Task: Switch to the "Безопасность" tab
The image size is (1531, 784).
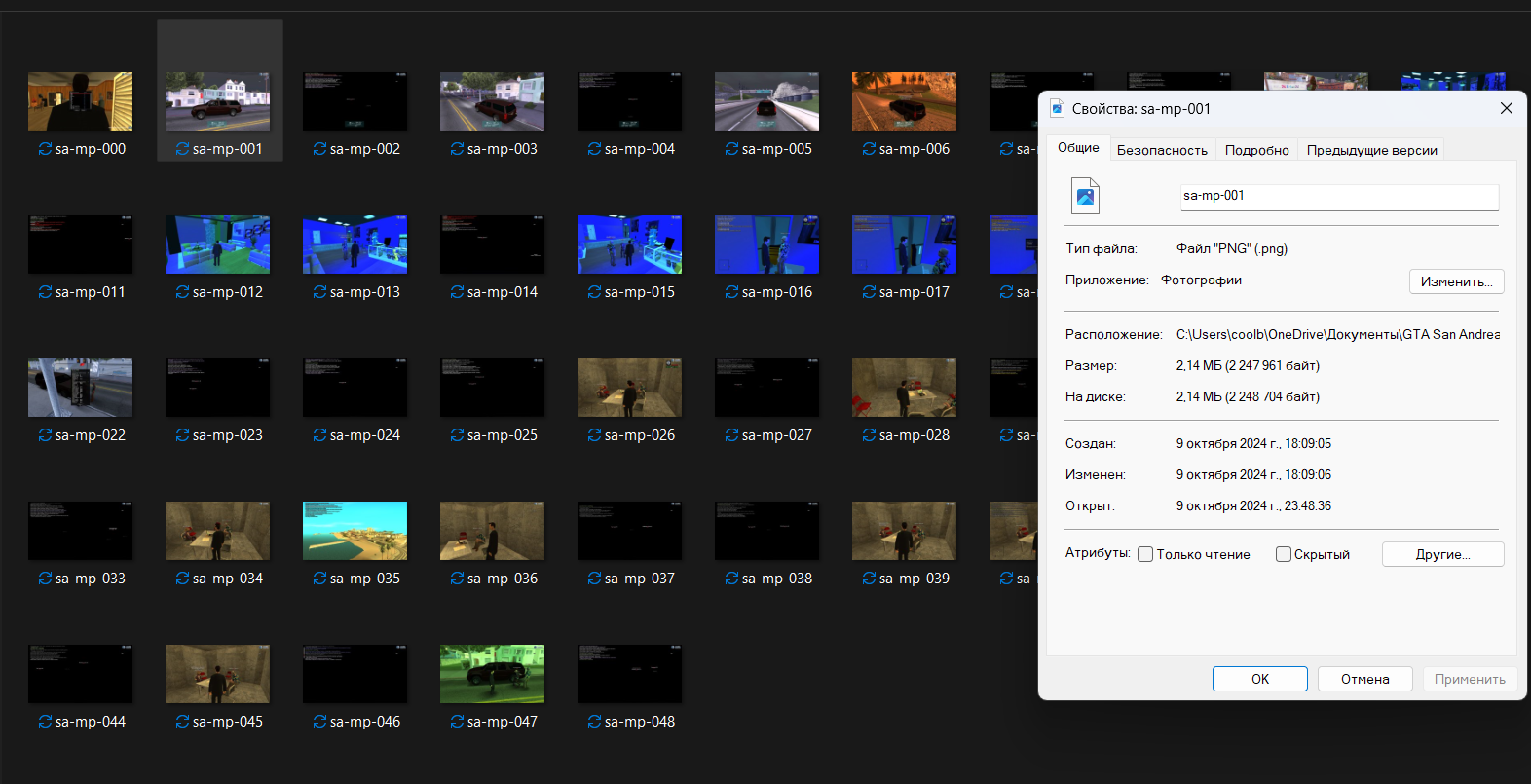Action: (1162, 150)
